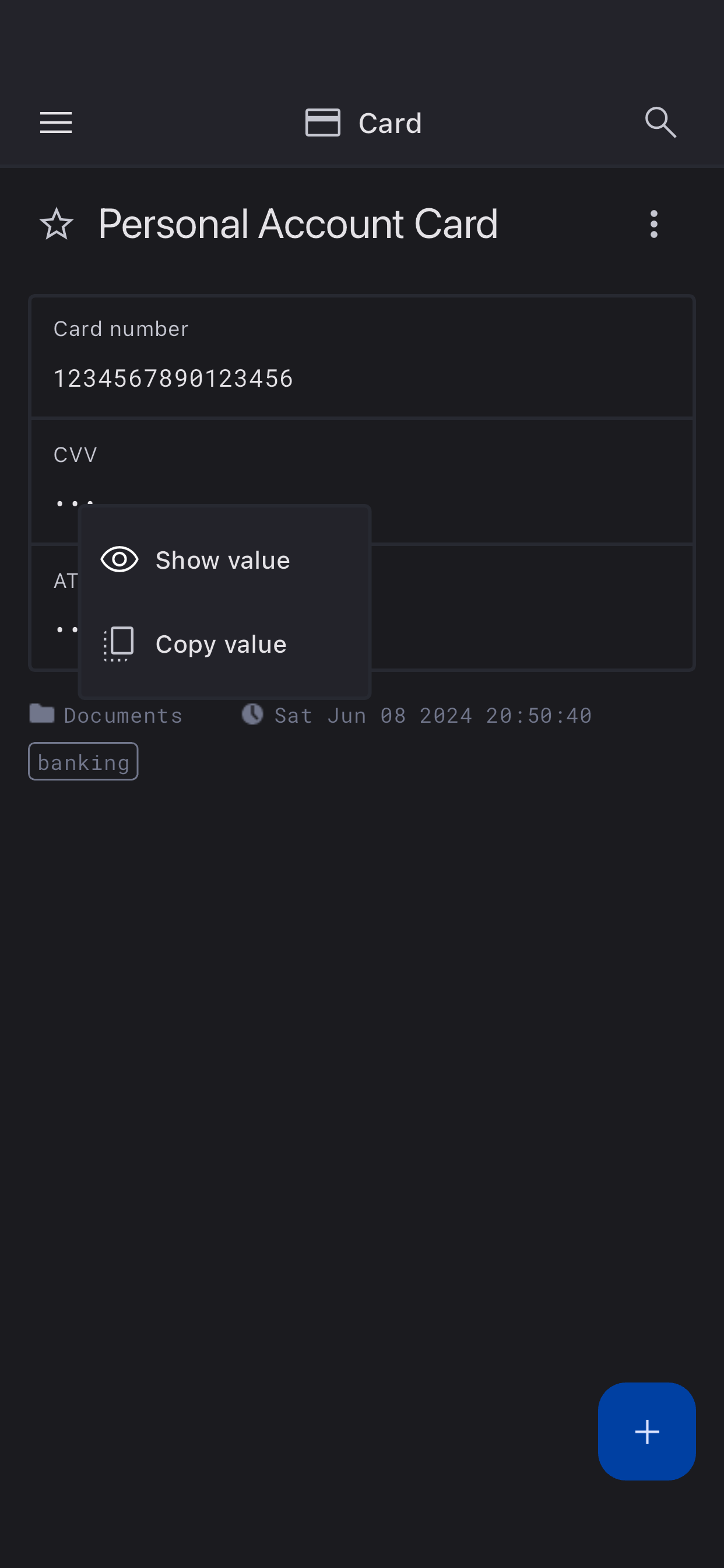Click the eye icon to reveal value

120,559
